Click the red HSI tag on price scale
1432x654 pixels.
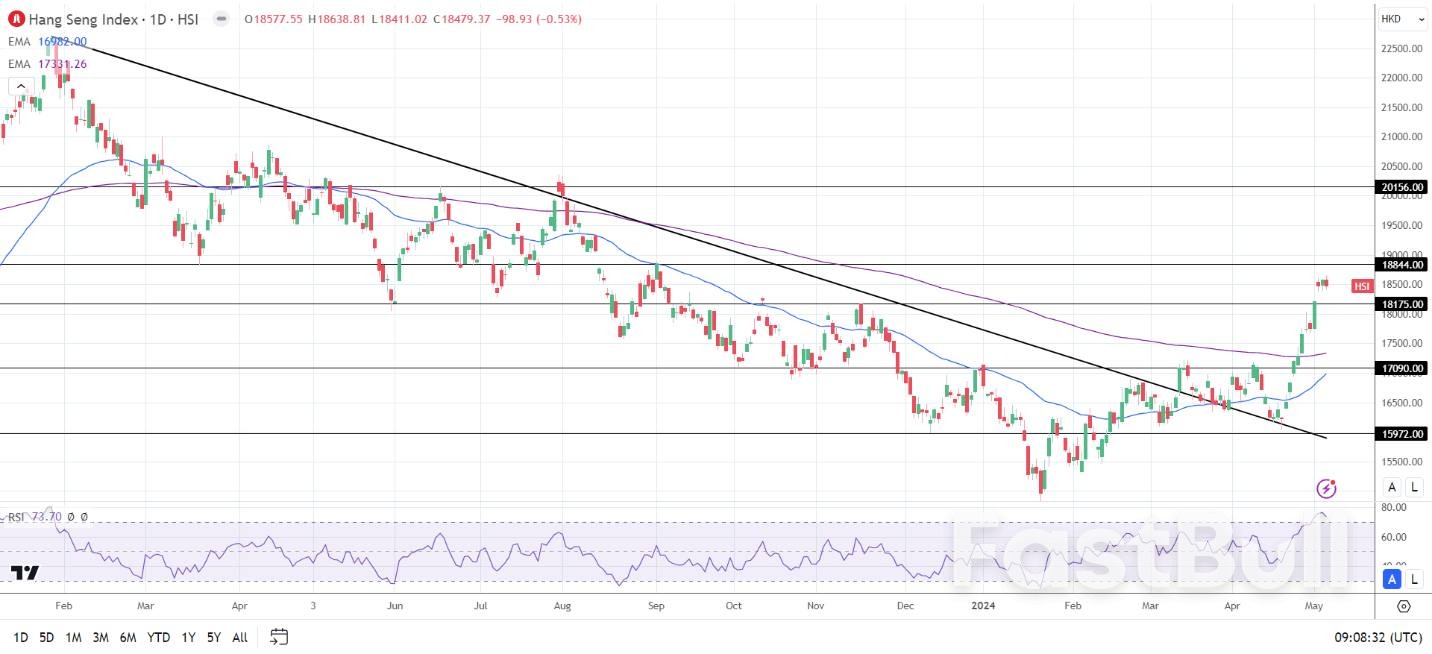1361,286
